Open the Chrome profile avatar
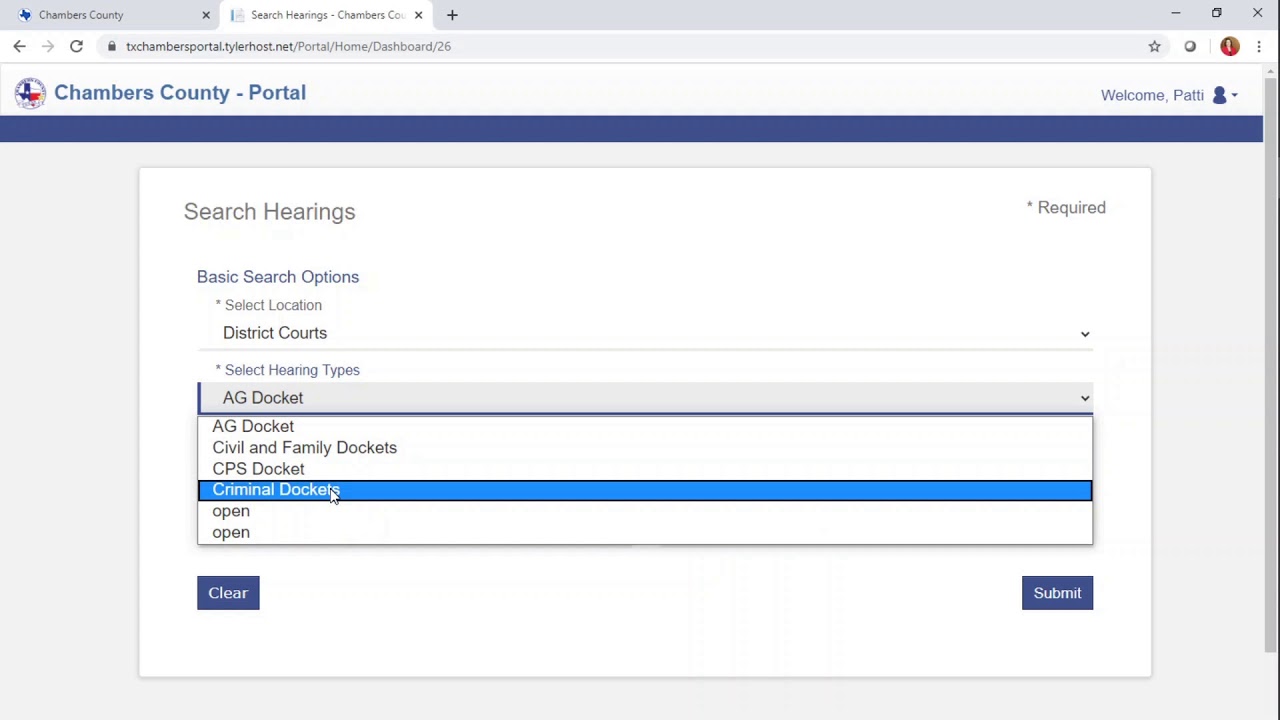The image size is (1280, 720). pos(1229,46)
